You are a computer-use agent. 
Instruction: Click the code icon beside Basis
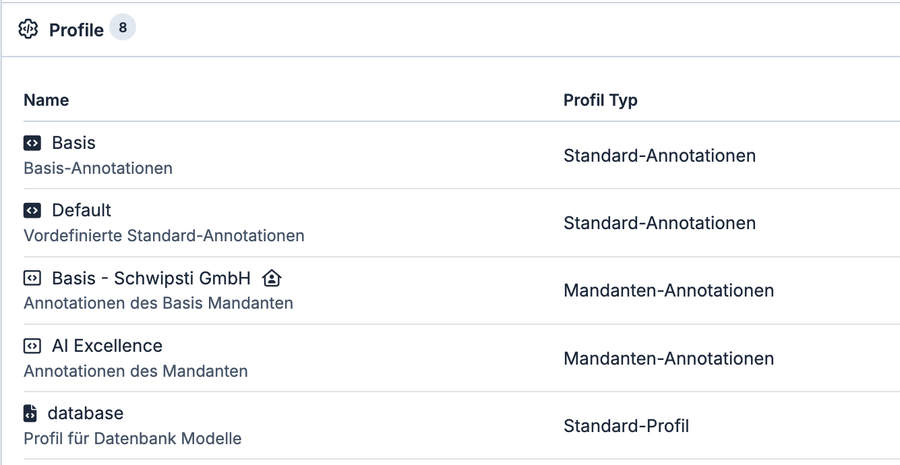coord(32,144)
